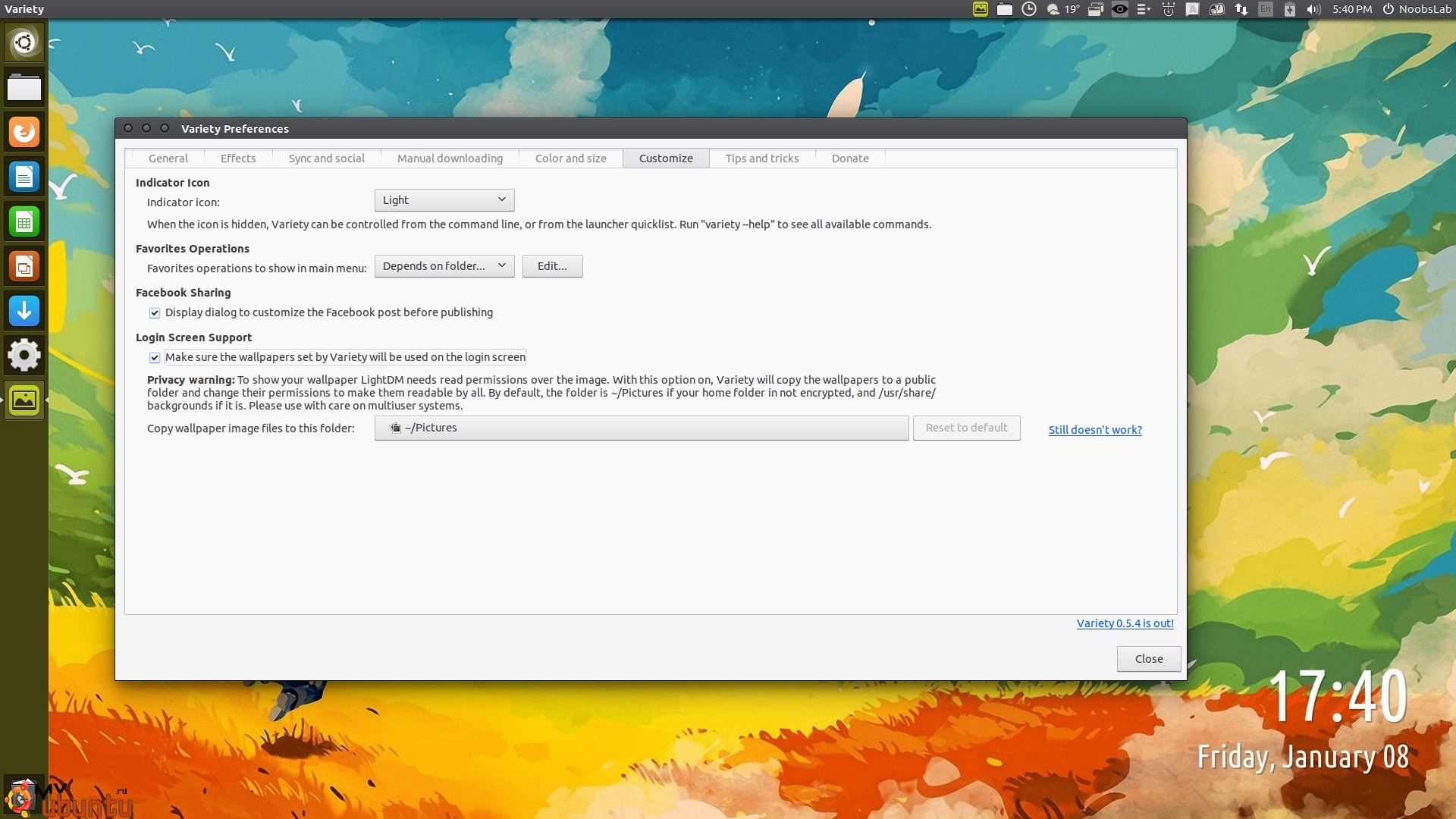Open the network connections indicator
This screenshot has width=1456, height=819.
tap(1241, 9)
